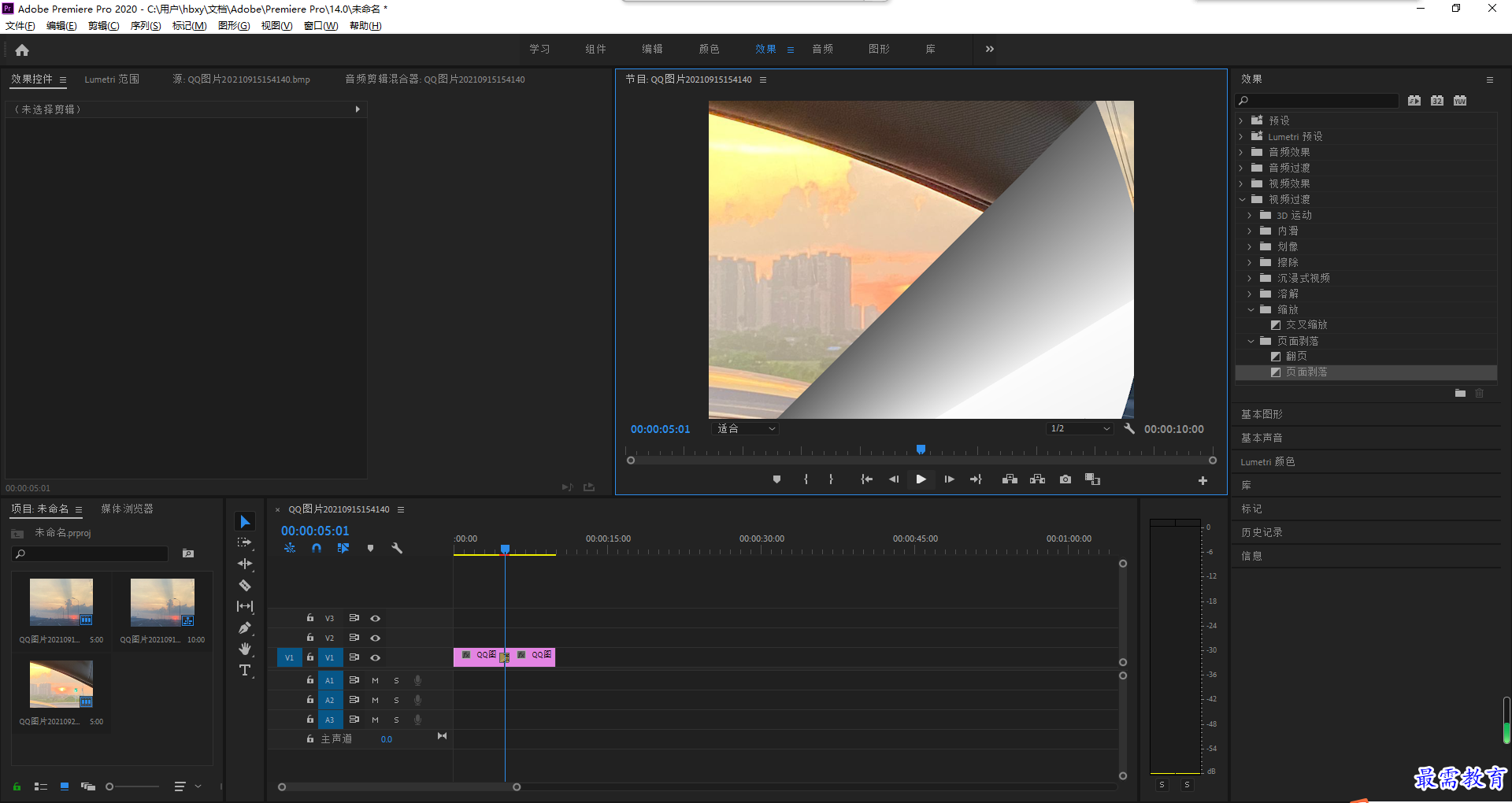Expand the 视频效果 folder
The height and width of the screenshot is (803, 1512).
point(1241,183)
